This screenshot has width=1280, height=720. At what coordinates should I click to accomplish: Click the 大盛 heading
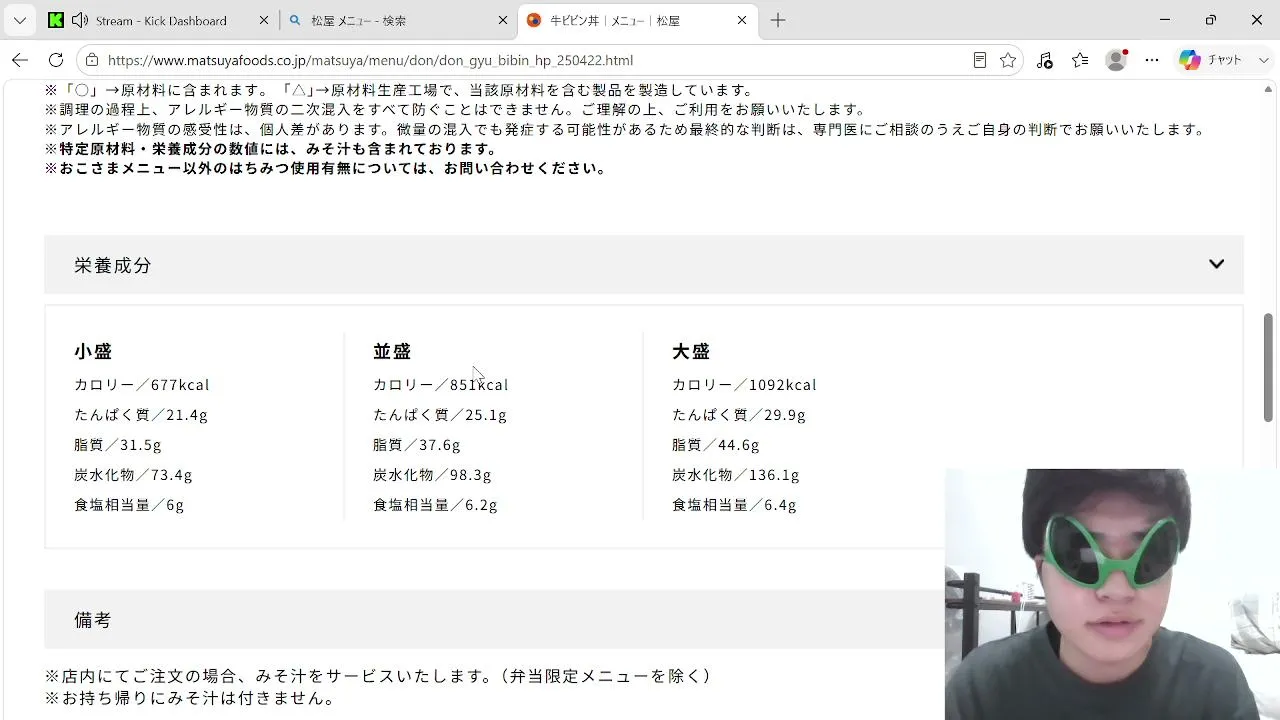pyautogui.click(x=691, y=351)
